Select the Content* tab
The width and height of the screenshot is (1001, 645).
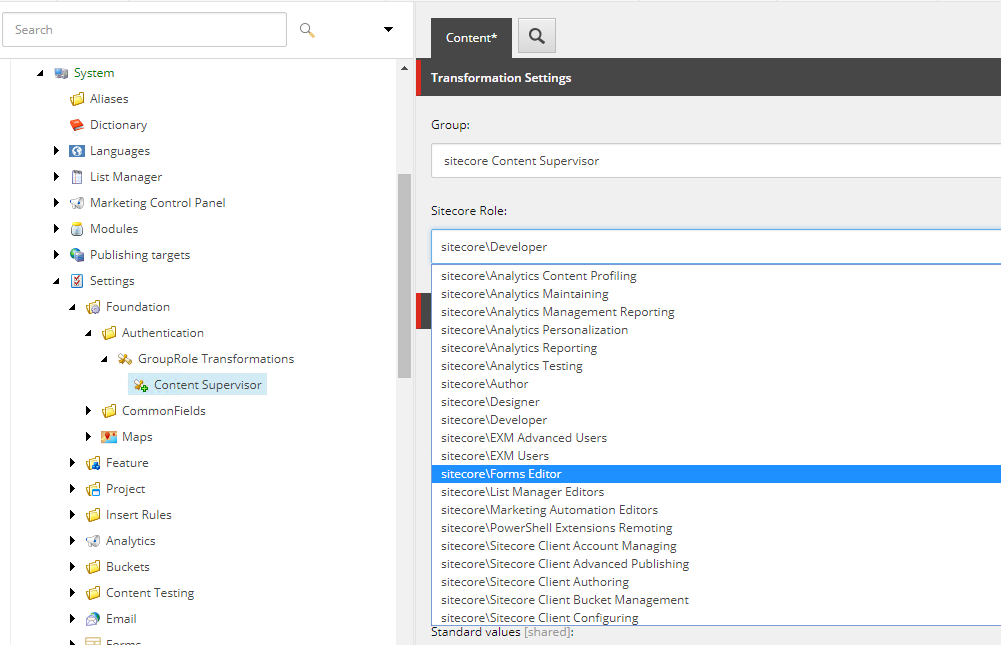pos(471,38)
